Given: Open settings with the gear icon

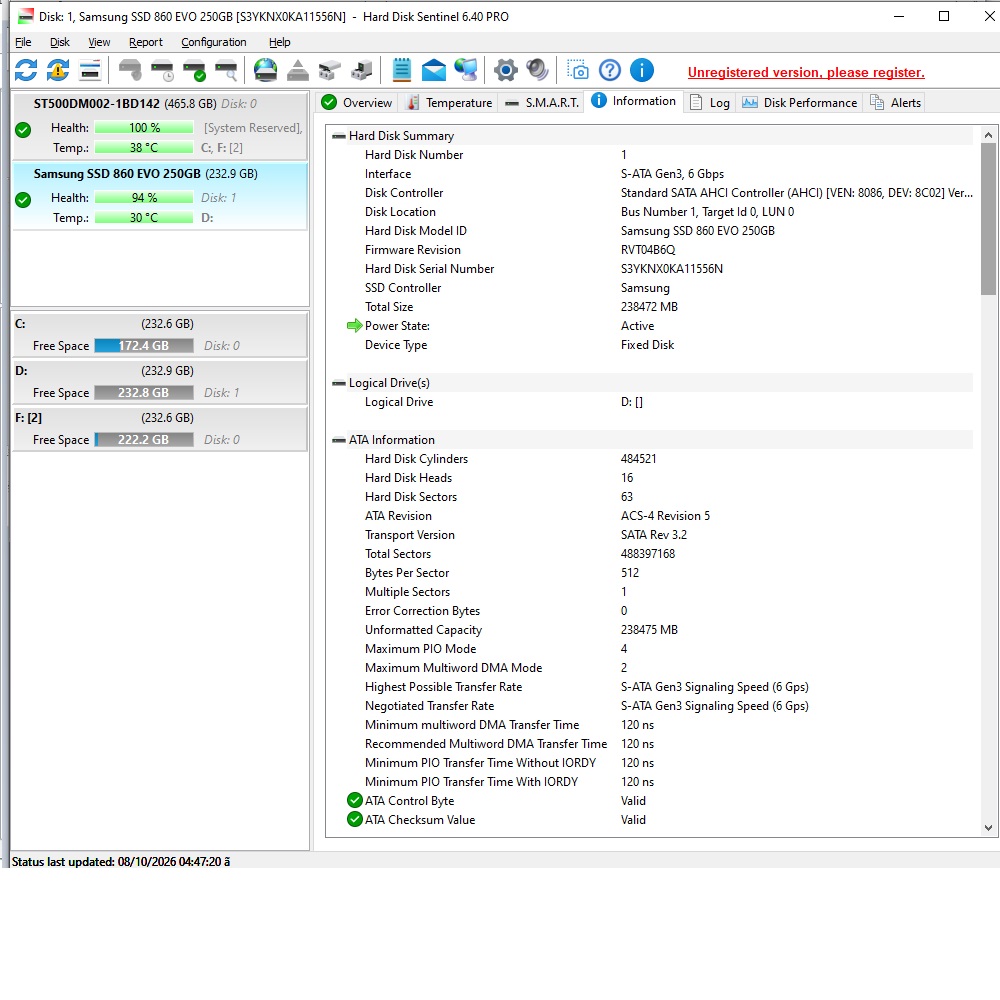Looking at the screenshot, I should (x=506, y=70).
